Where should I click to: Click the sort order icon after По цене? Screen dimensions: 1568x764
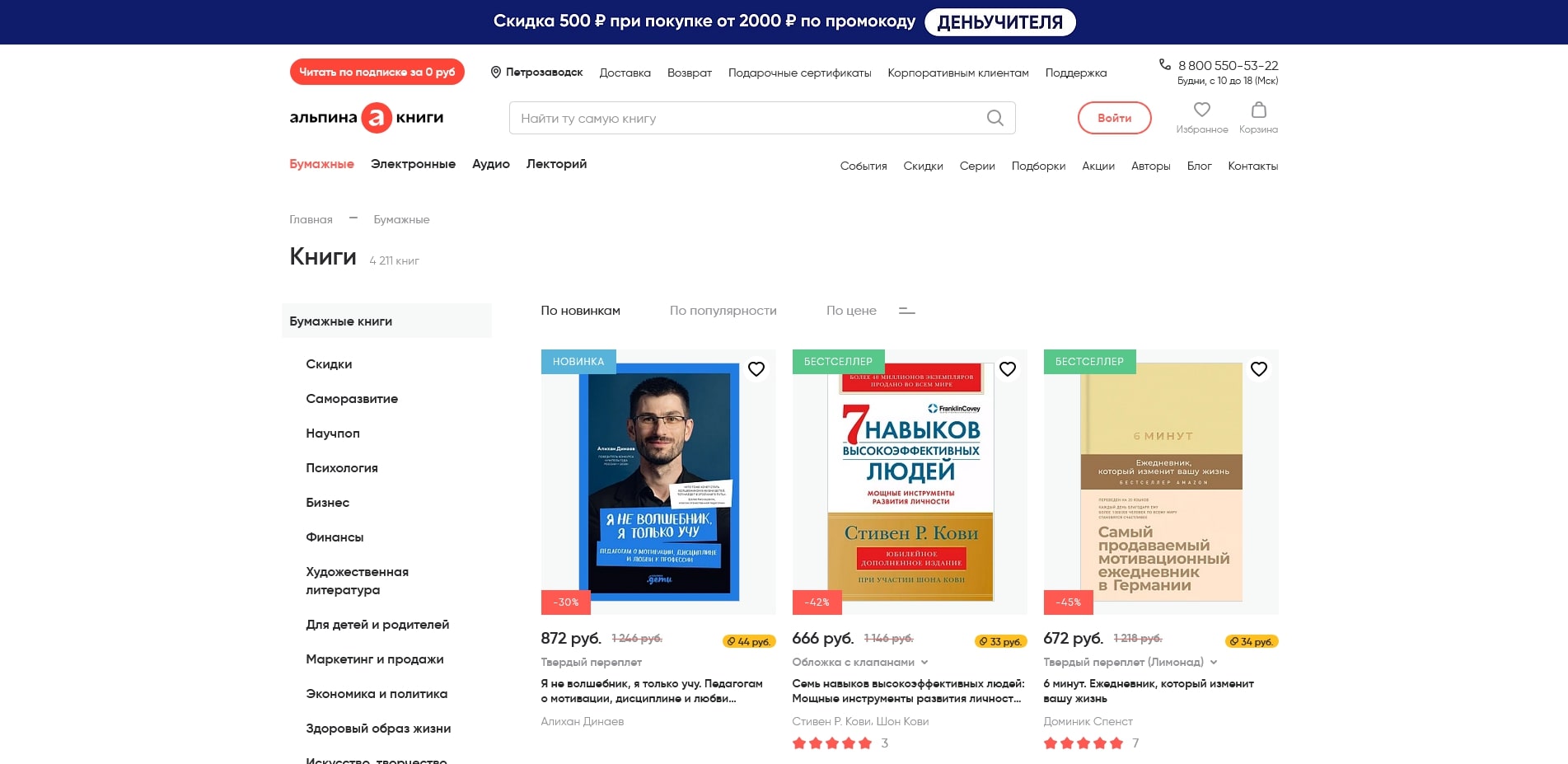(x=906, y=311)
